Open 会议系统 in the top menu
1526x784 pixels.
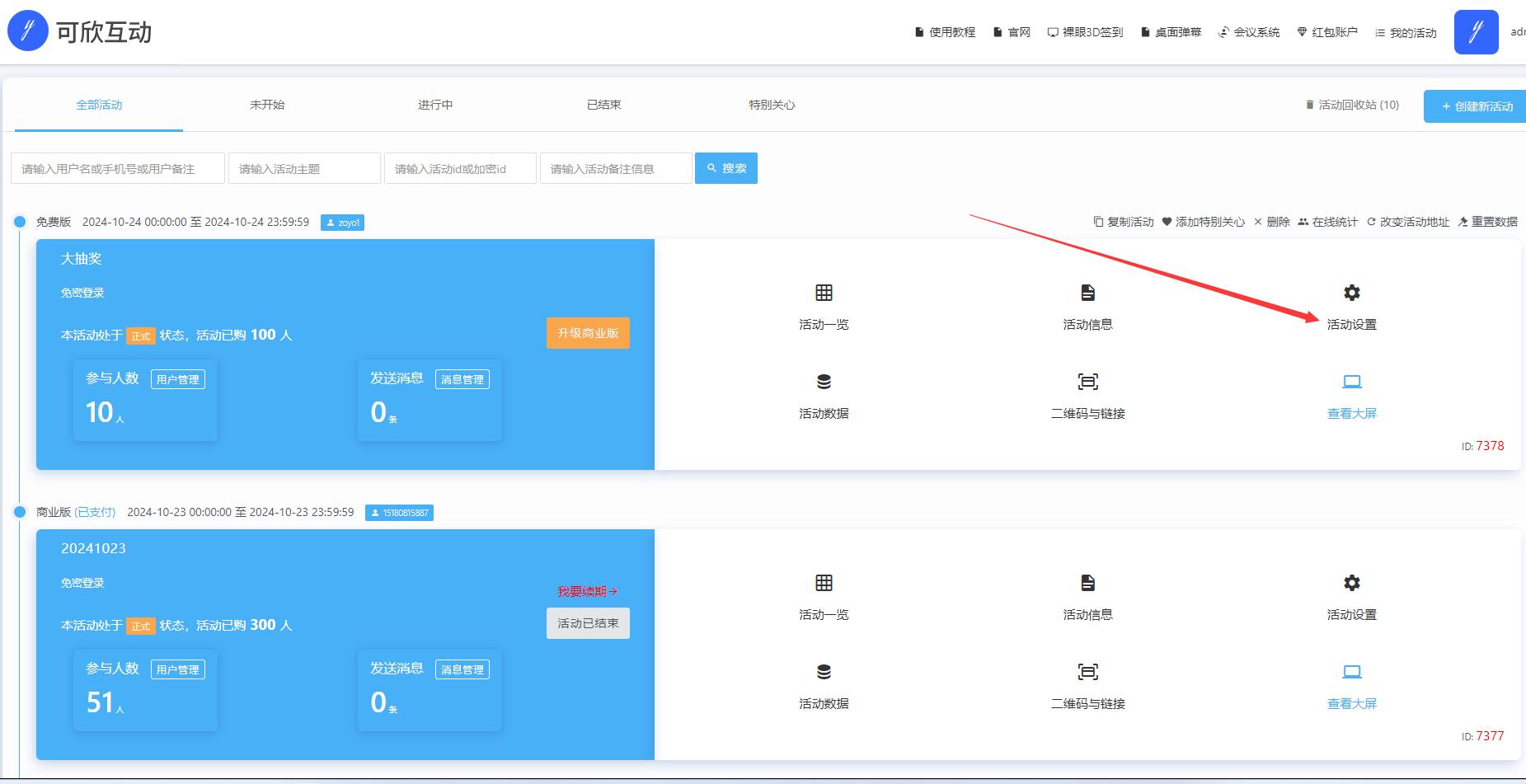[1249, 32]
